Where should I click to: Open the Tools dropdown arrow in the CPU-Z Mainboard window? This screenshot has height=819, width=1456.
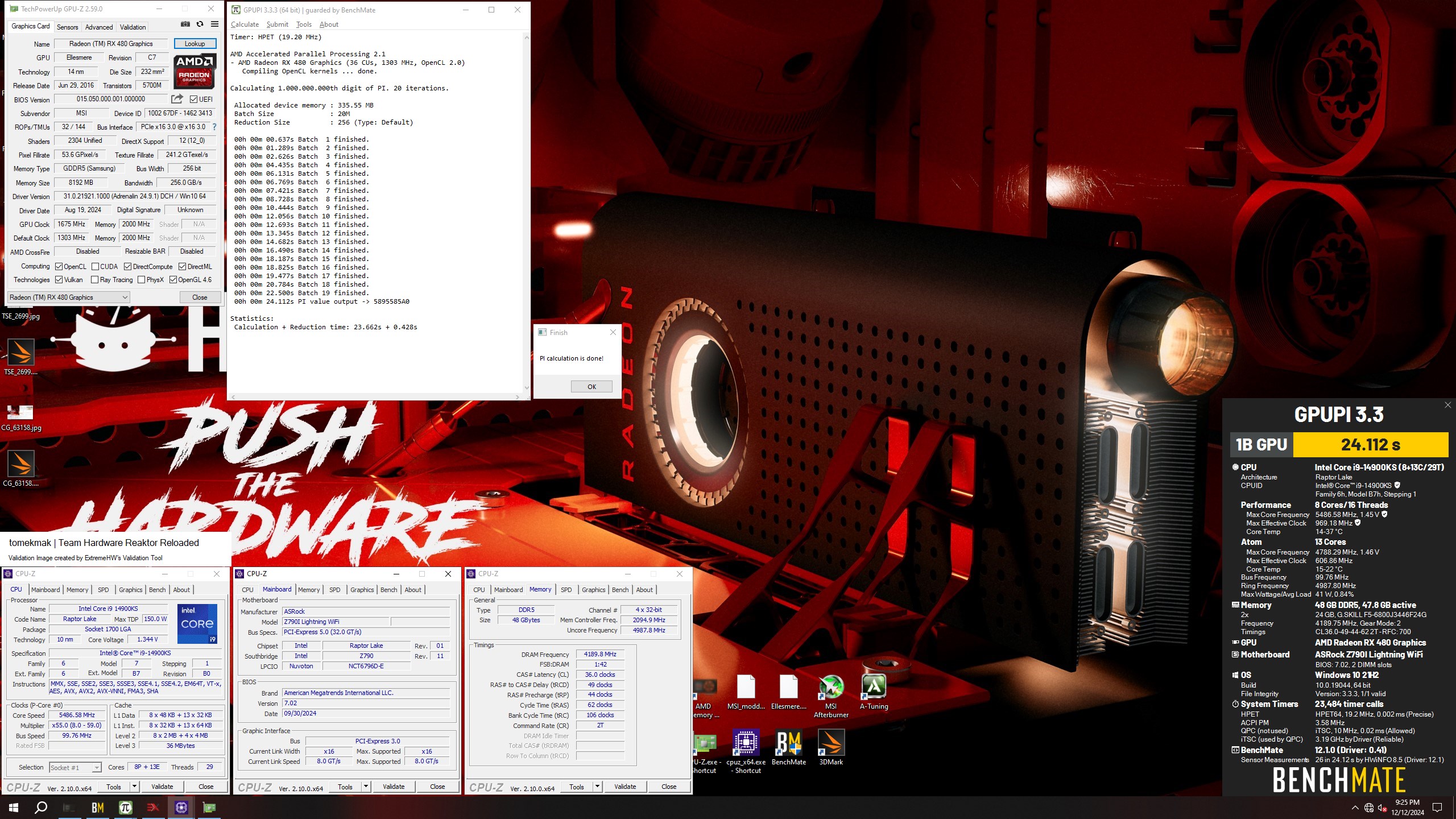[366, 787]
